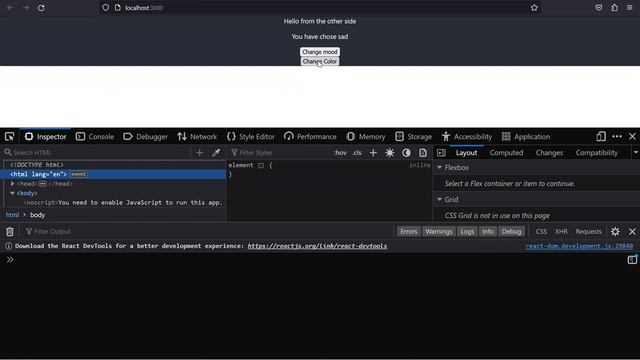Open react-dom.development.js source link
Viewport: 640px width, 360px height.
tap(579, 246)
